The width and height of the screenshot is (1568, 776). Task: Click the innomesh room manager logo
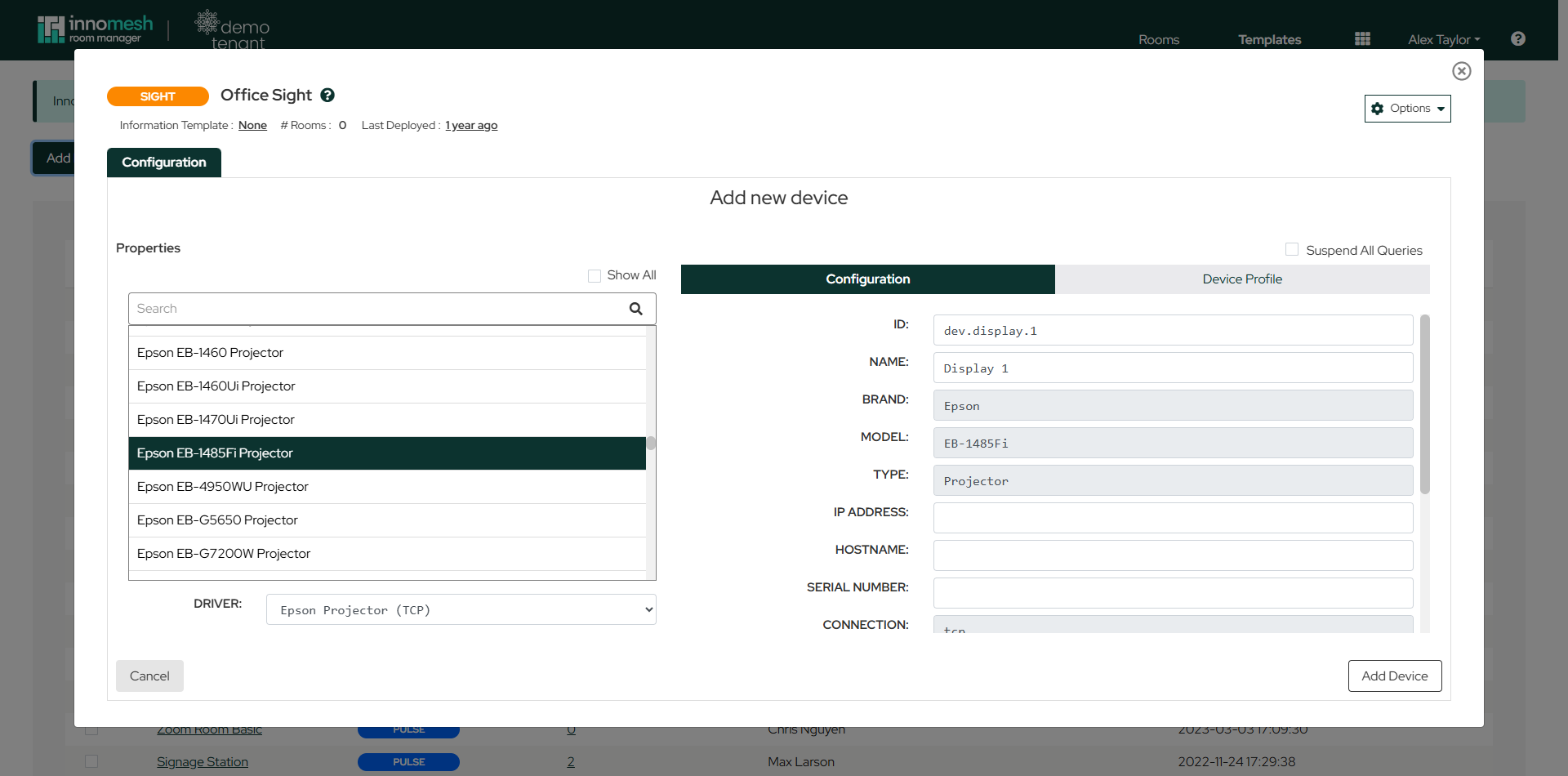tap(95, 29)
